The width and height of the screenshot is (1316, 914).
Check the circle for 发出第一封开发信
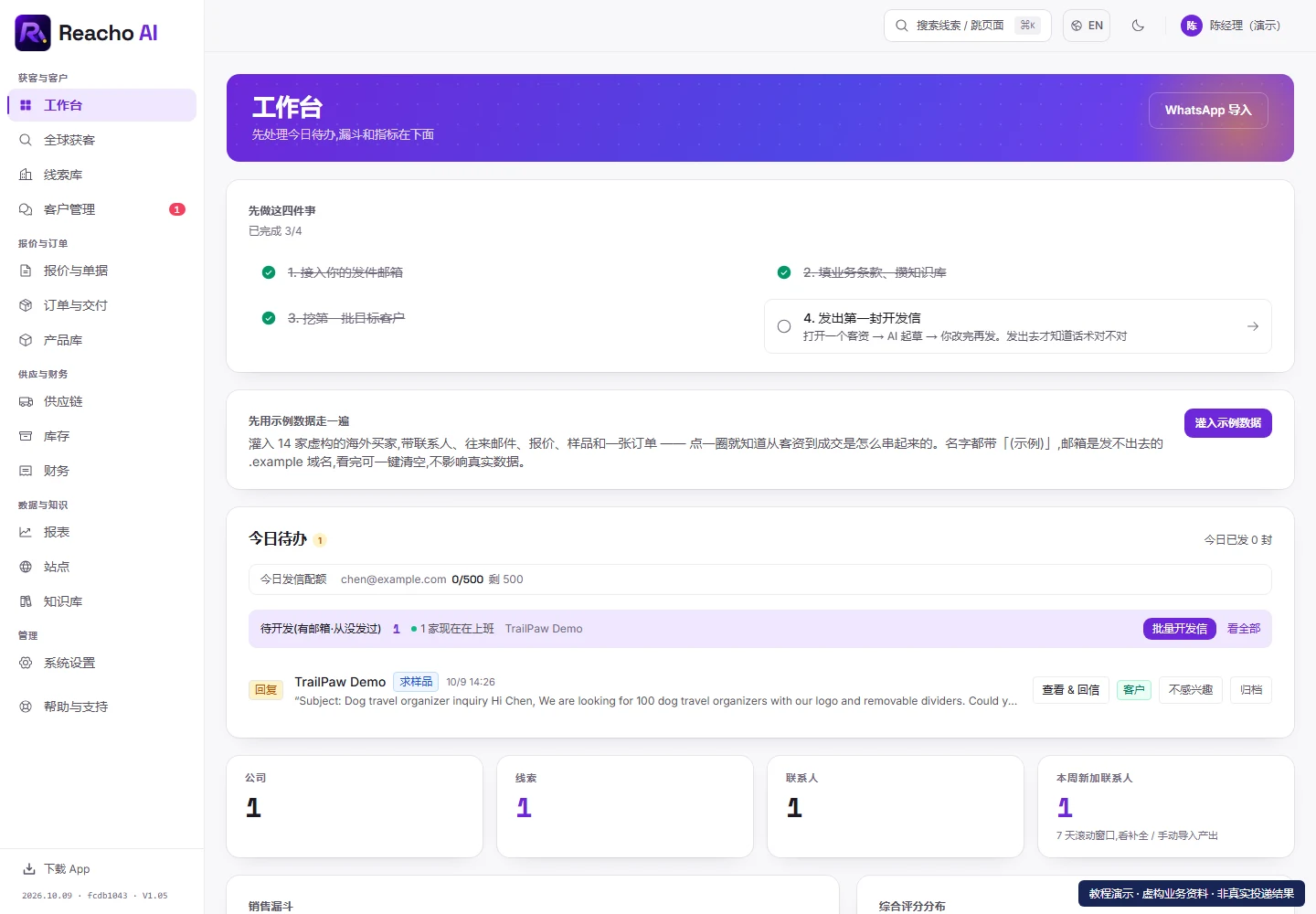tap(784, 326)
